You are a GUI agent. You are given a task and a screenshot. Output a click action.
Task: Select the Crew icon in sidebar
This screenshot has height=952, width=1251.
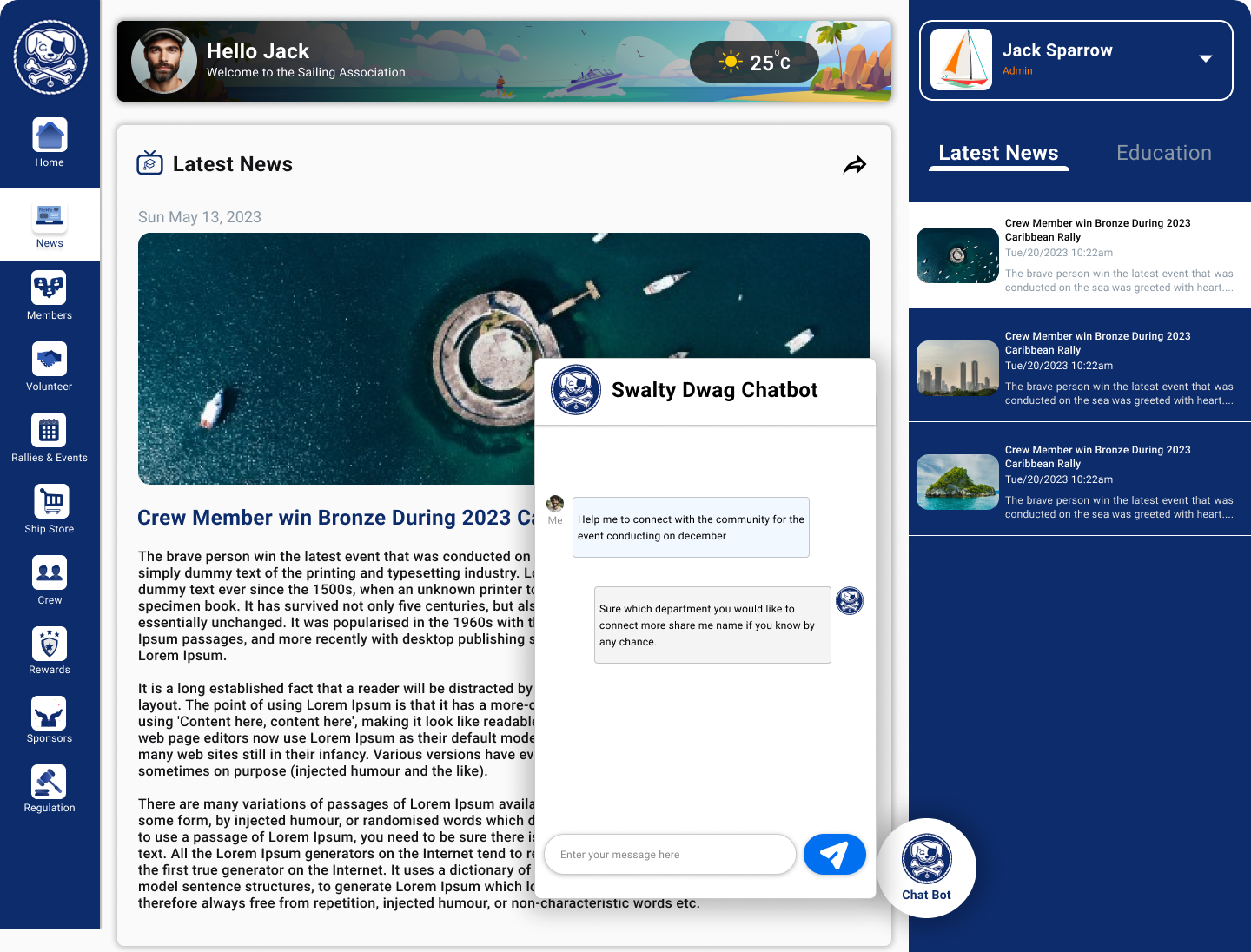(50, 573)
